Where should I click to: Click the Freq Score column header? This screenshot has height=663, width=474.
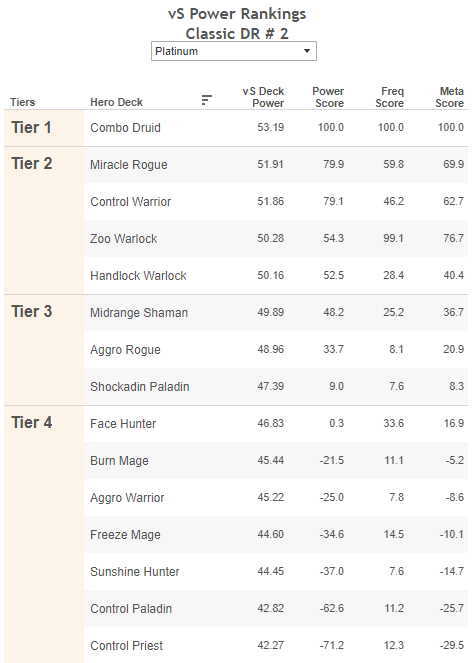[x=389, y=97]
